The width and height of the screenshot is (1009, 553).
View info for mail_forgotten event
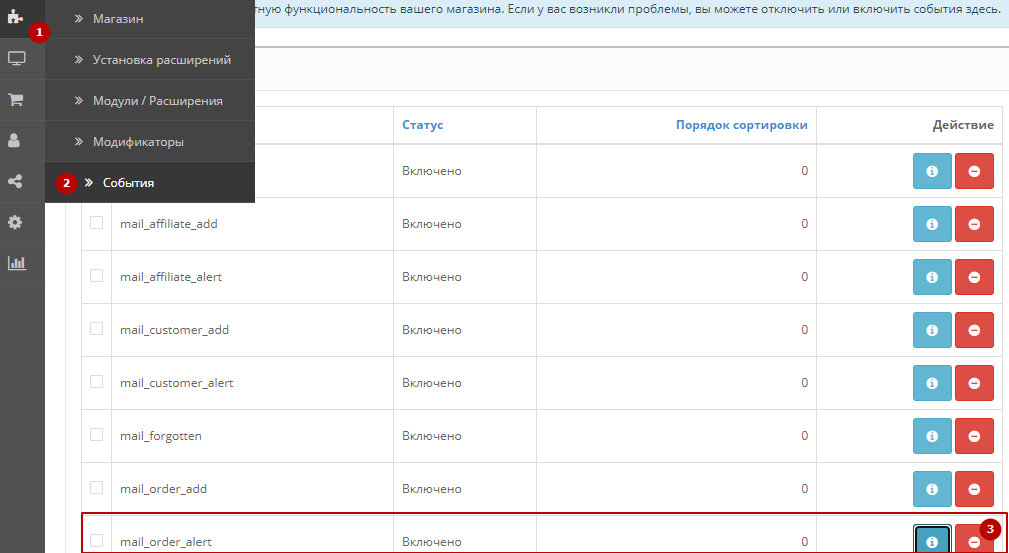point(932,436)
